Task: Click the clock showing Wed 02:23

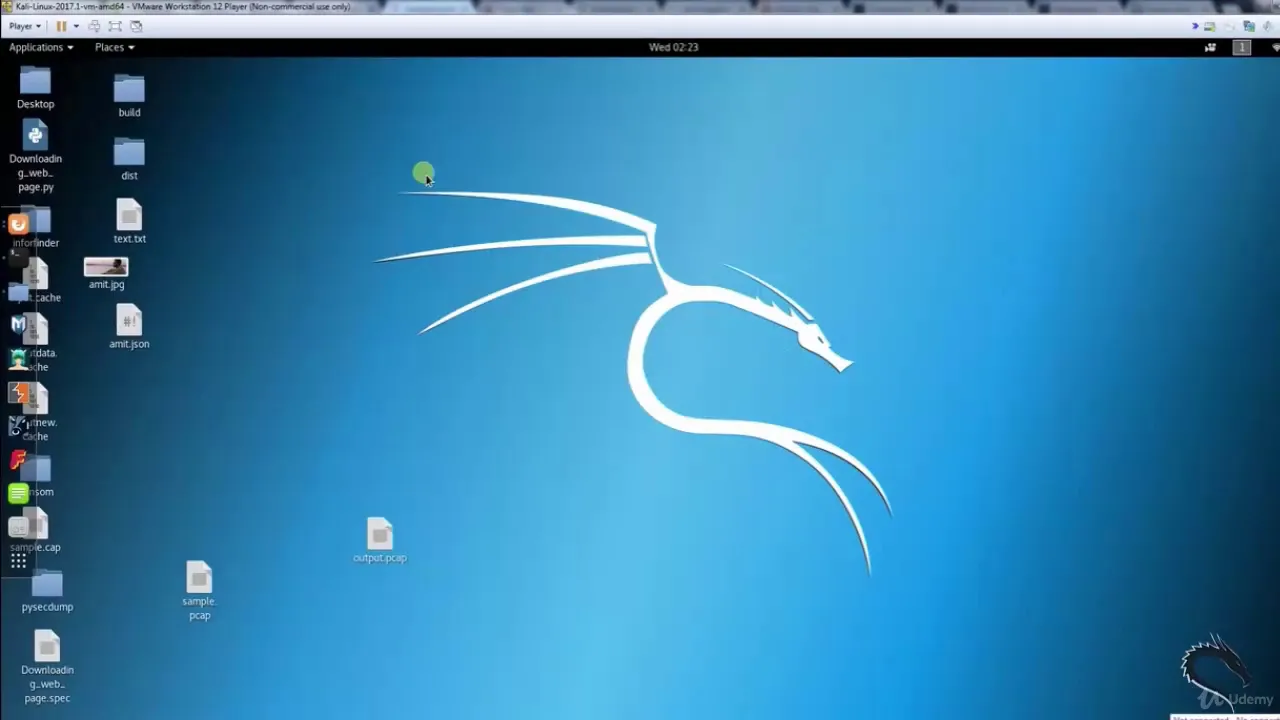Action: [x=673, y=47]
